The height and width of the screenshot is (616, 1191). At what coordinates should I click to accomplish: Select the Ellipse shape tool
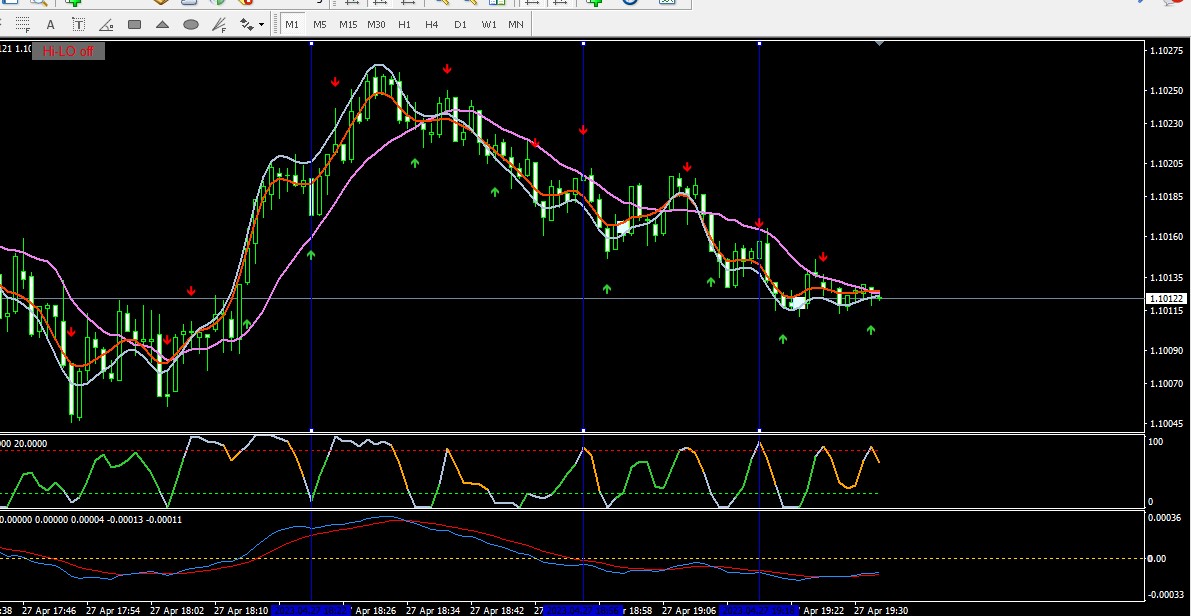pos(191,24)
